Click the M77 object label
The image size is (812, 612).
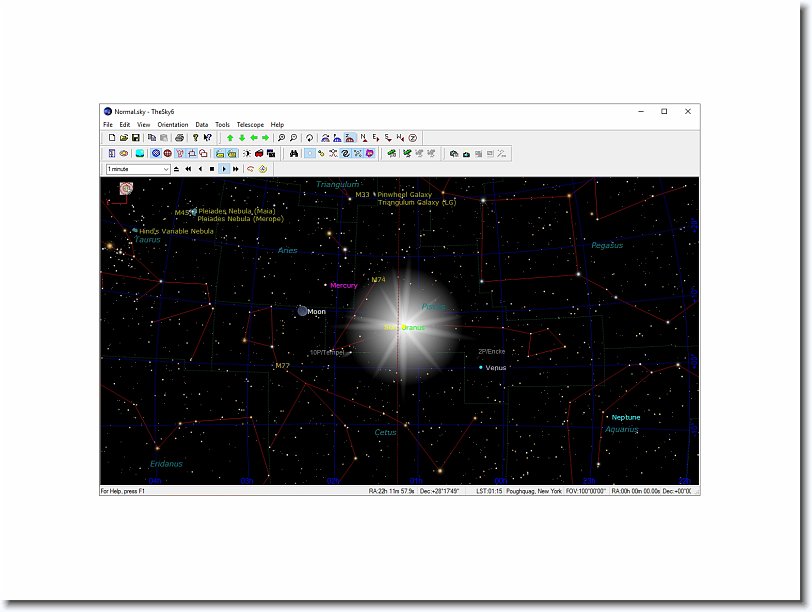(x=282, y=366)
